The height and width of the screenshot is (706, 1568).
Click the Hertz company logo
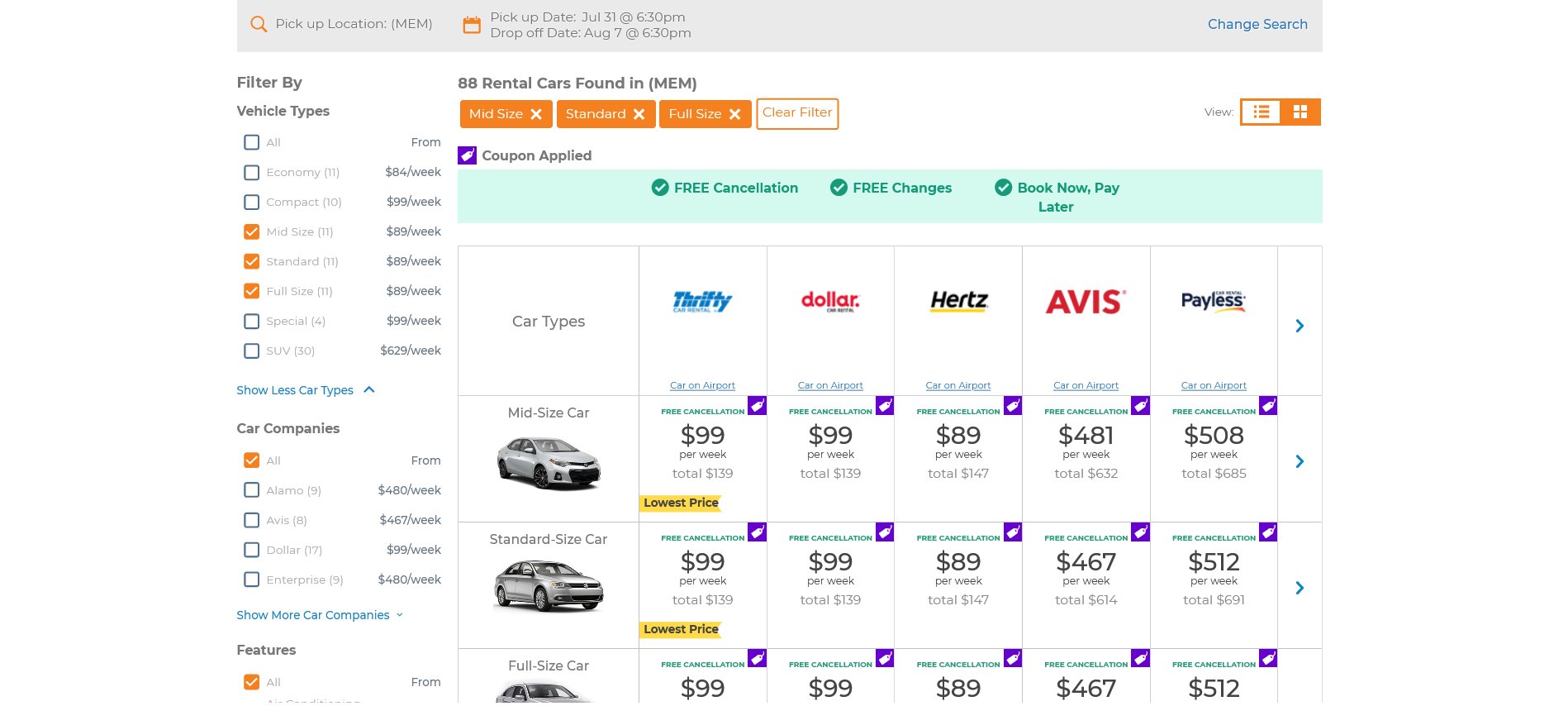tap(958, 300)
